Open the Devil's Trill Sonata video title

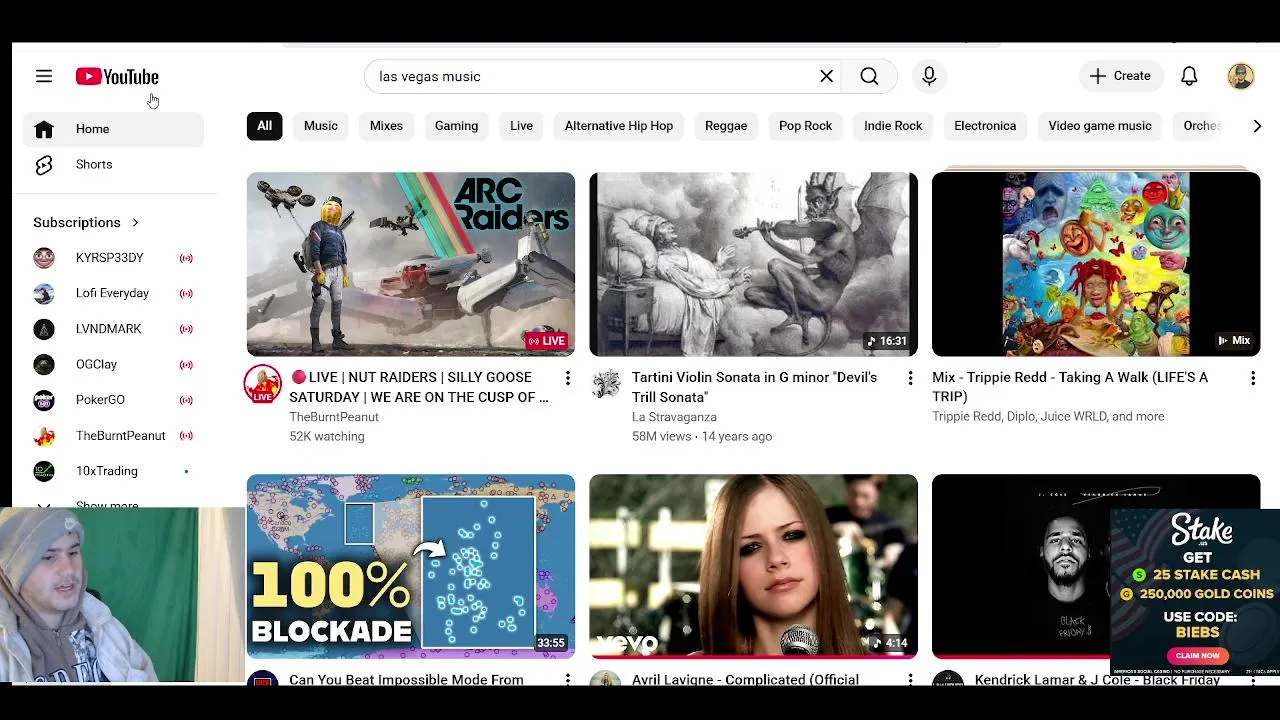pyautogui.click(x=755, y=387)
